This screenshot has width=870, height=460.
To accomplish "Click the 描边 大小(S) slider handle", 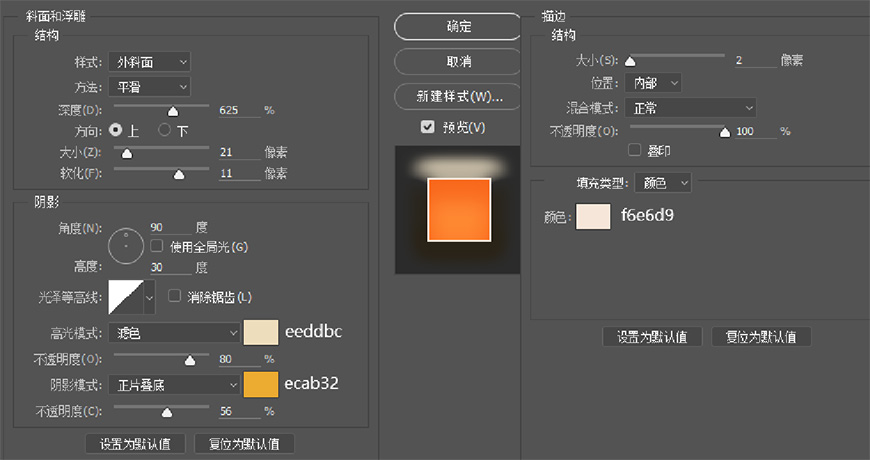I will point(630,61).
